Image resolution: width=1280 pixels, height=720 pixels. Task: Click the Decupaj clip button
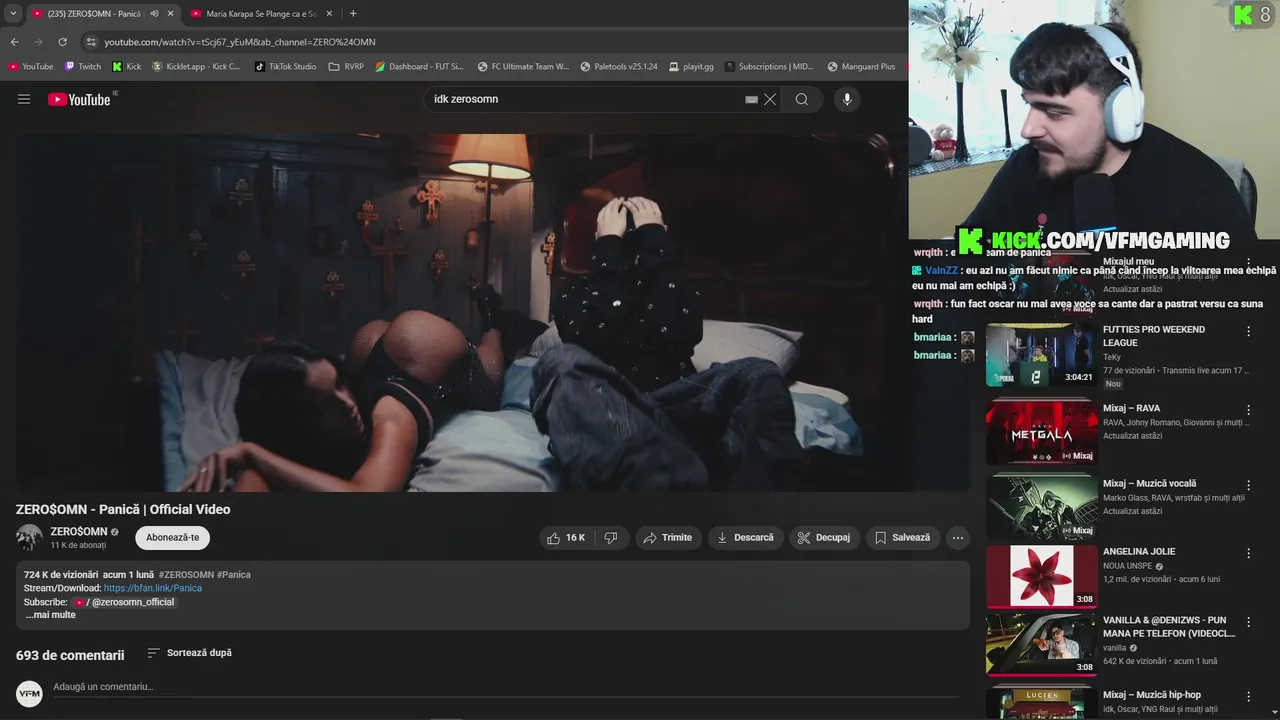coord(824,538)
